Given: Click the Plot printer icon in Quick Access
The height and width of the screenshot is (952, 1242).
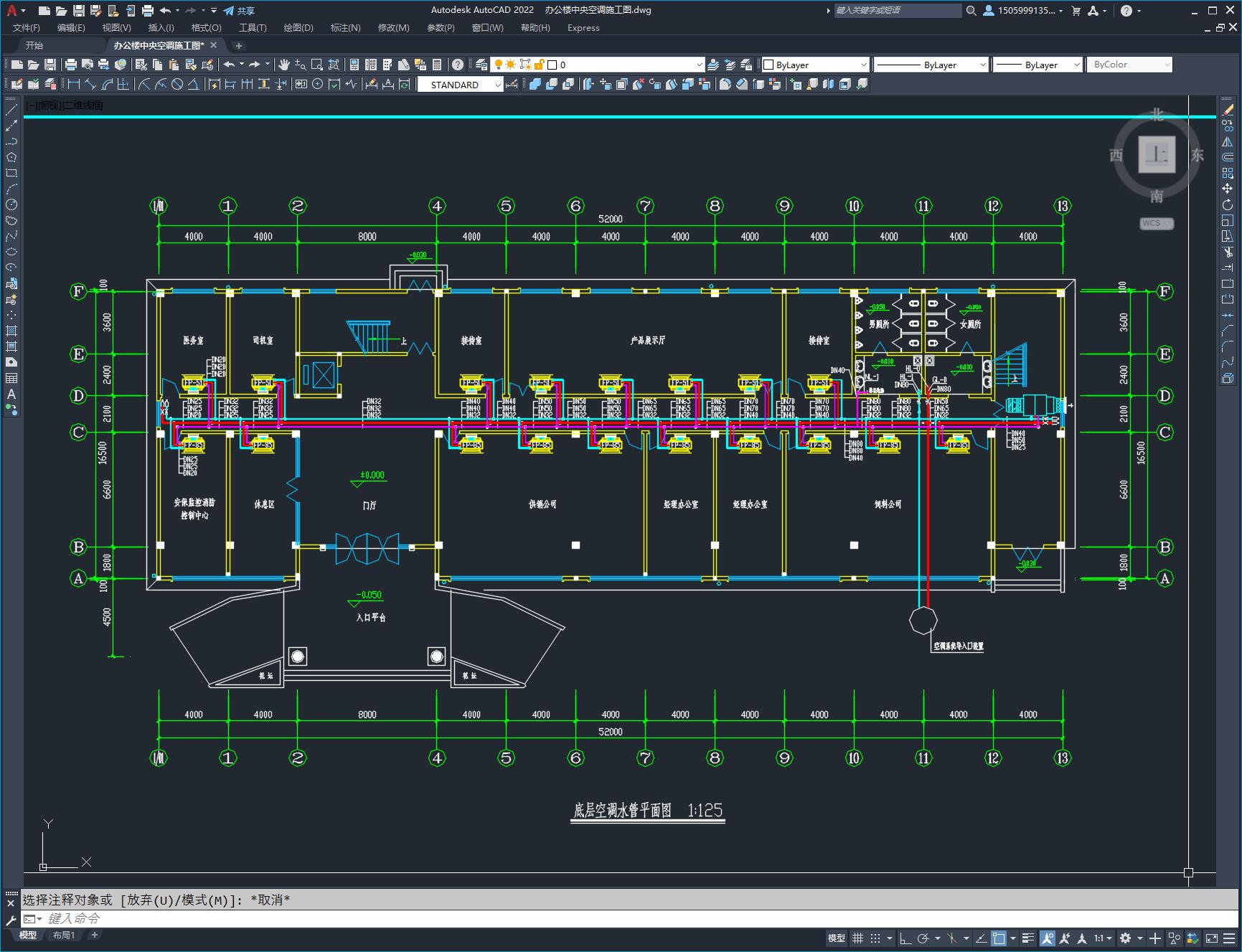Looking at the screenshot, I should click(x=148, y=11).
